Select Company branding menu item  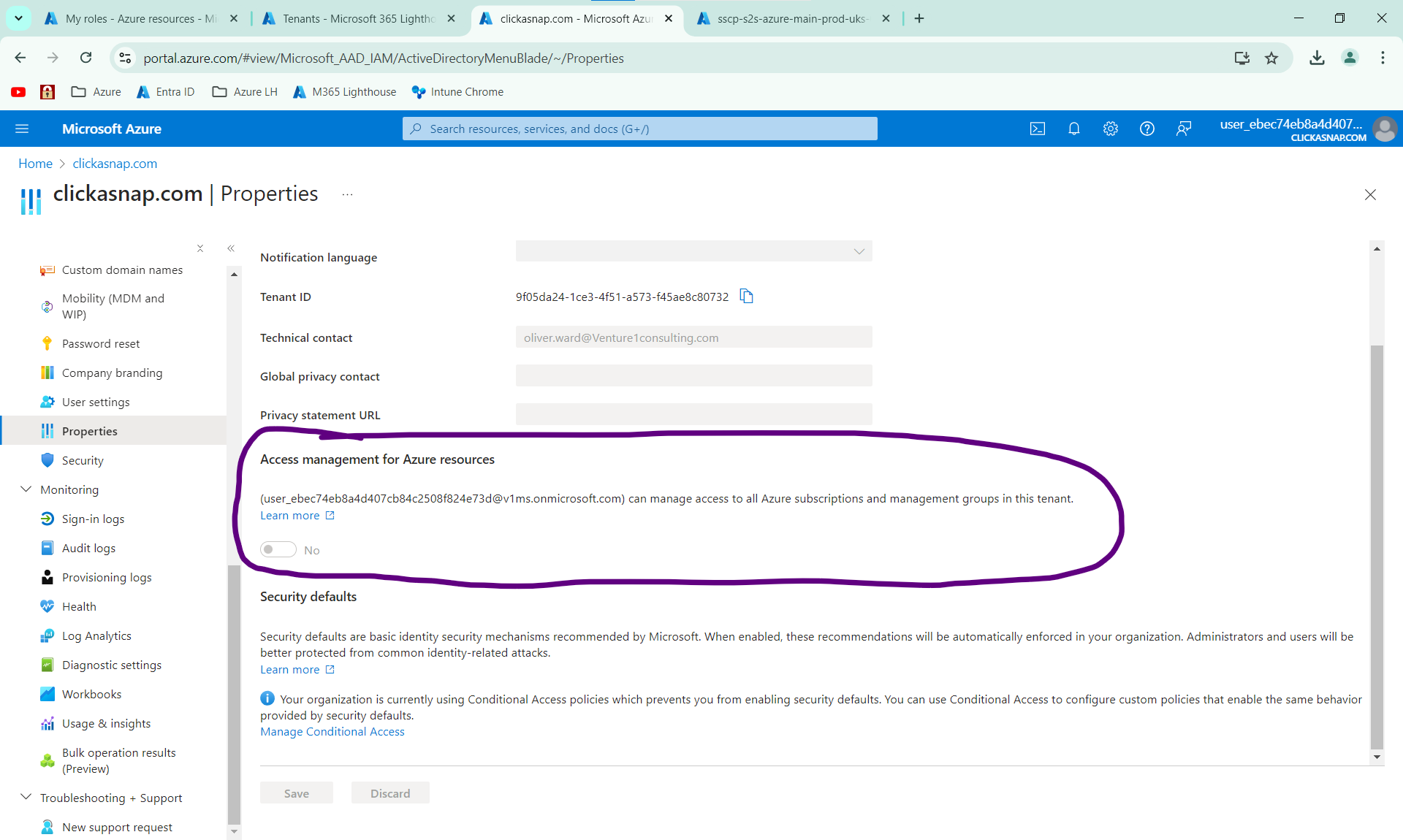tap(112, 373)
